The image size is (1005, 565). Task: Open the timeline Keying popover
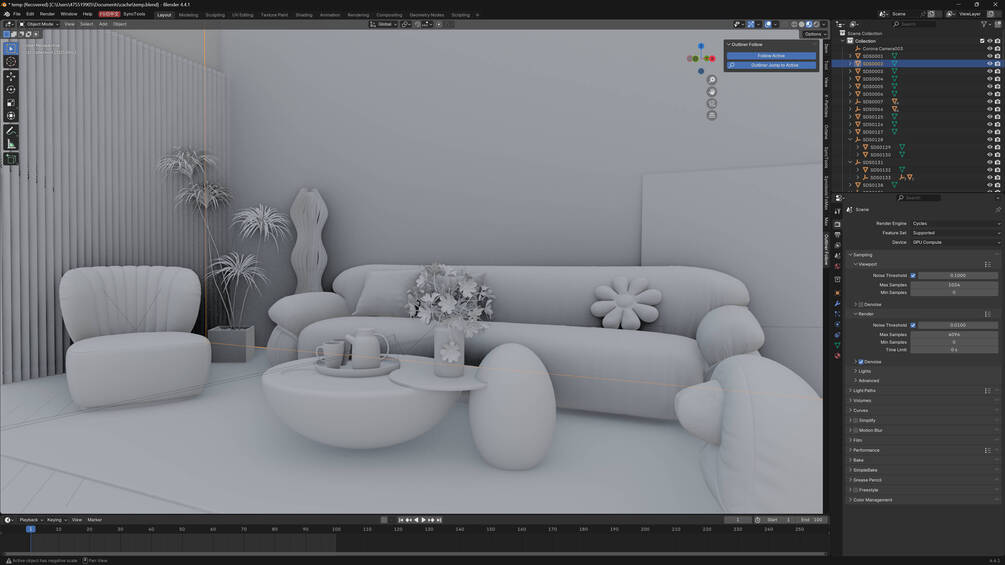(56, 520)
